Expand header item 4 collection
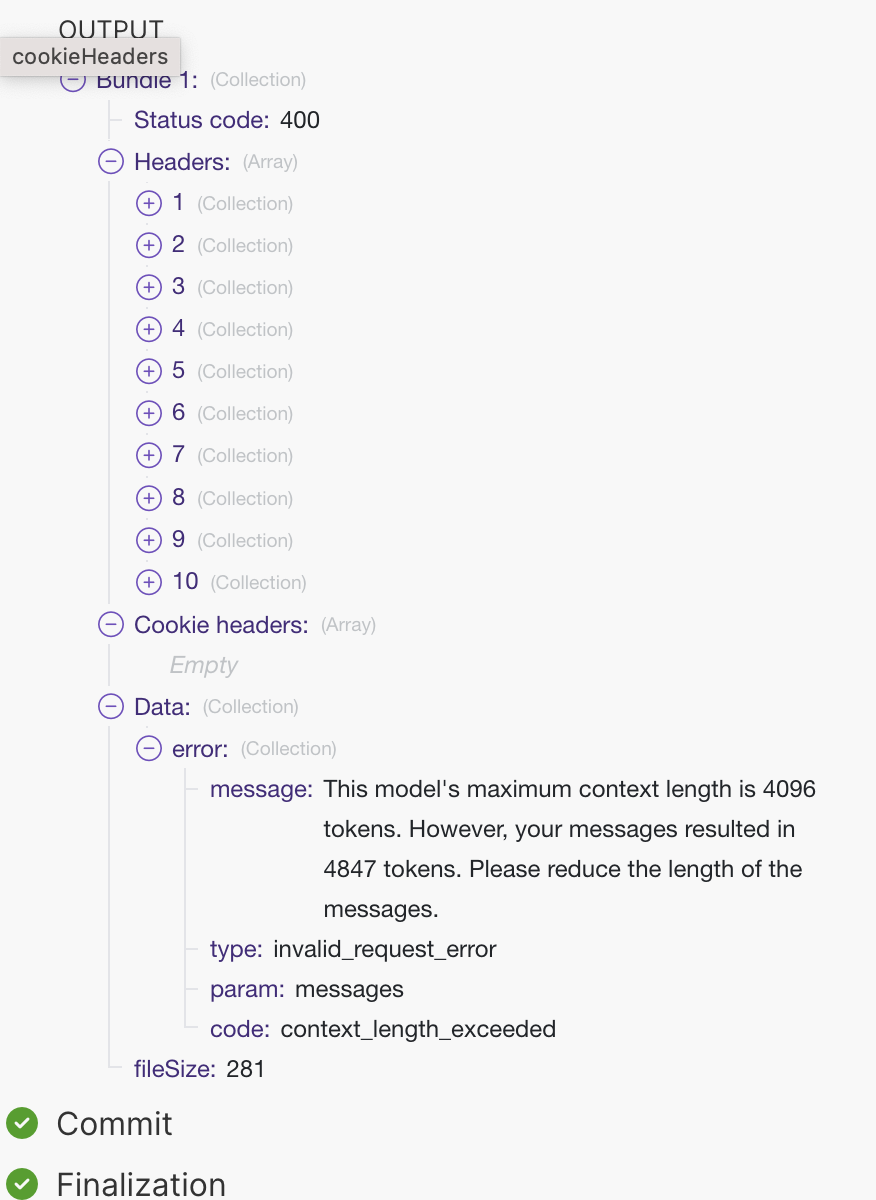 148,330
